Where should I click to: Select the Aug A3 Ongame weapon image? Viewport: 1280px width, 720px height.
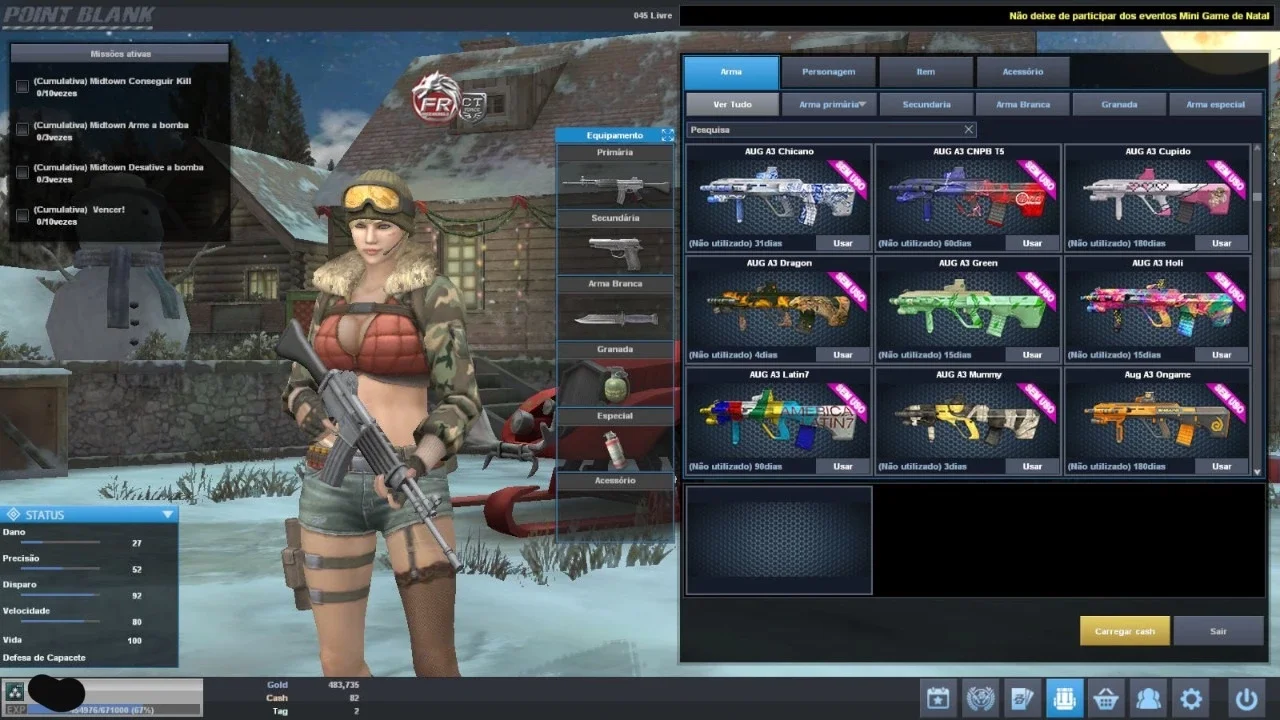pyautogui.click(x=1158, y=420)
